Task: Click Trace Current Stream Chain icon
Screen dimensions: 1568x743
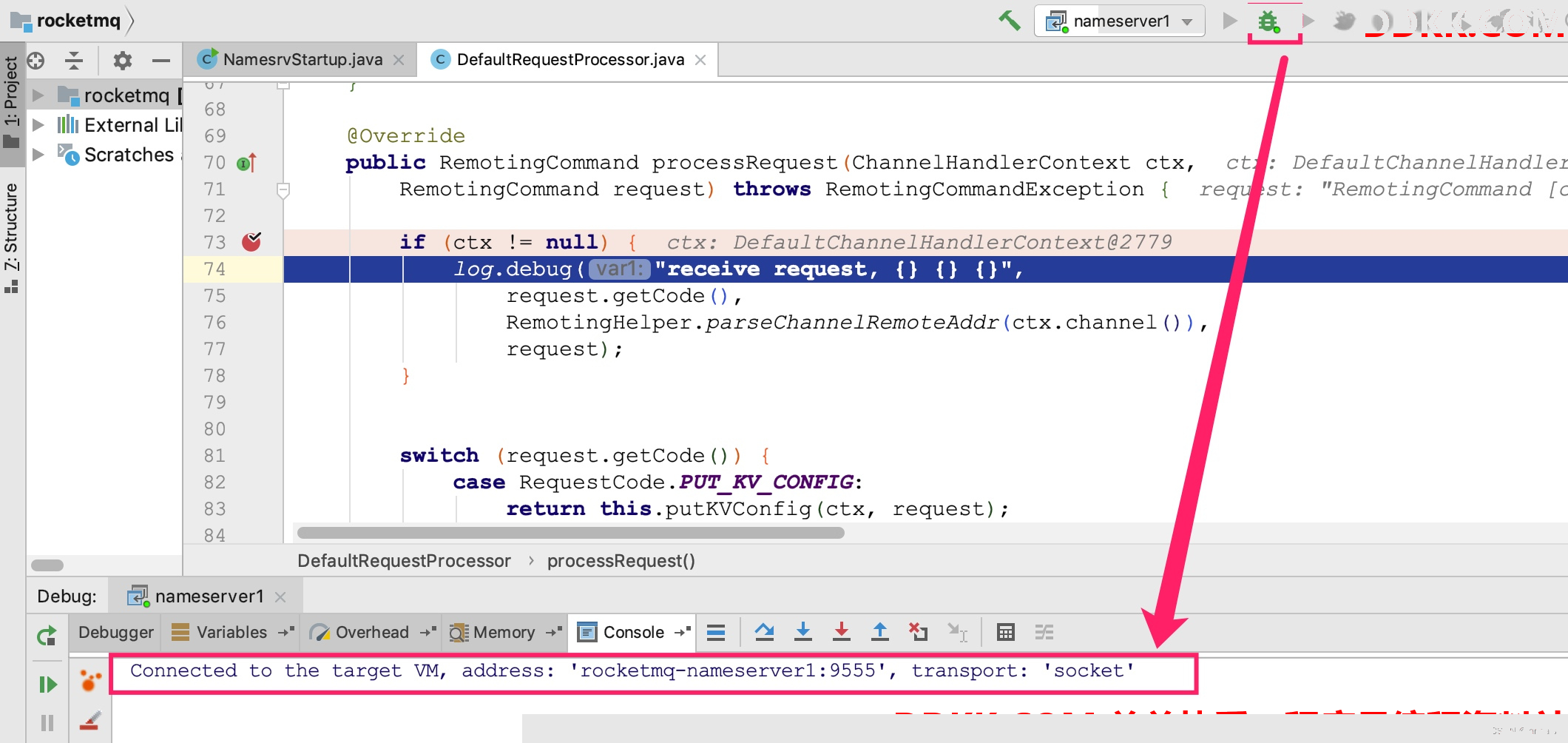Action: [x=1044, y=632]
